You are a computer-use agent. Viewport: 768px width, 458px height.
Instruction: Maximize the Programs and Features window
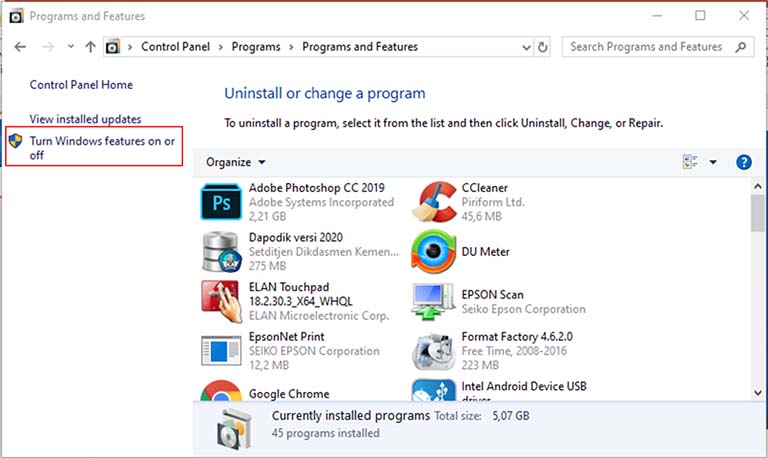coord(700,16)
